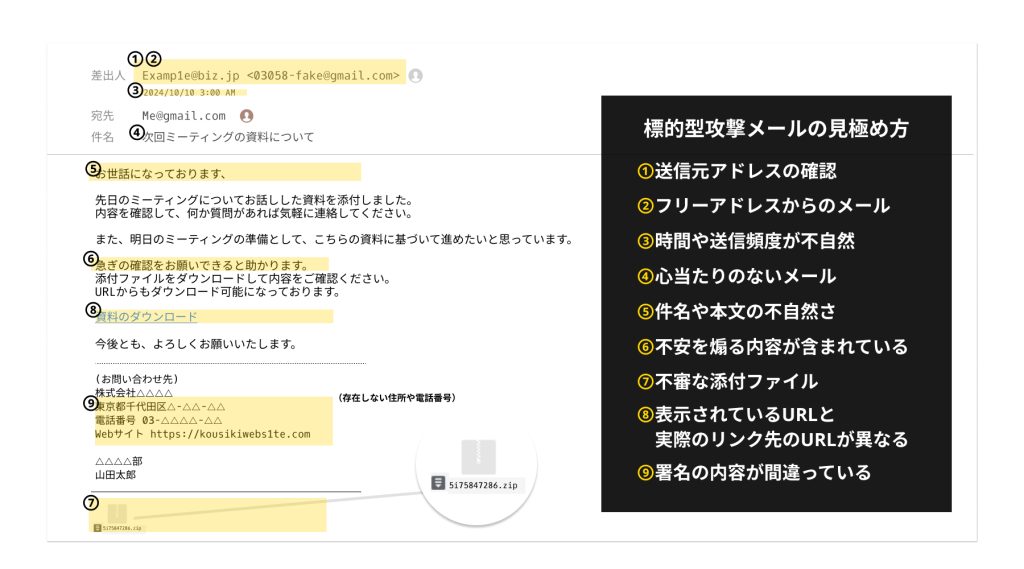The height and width of the screenshot is (569, 1024).
Task: Click the note (存在しない住所や電話番号)
Action: [x=396, y=397]
